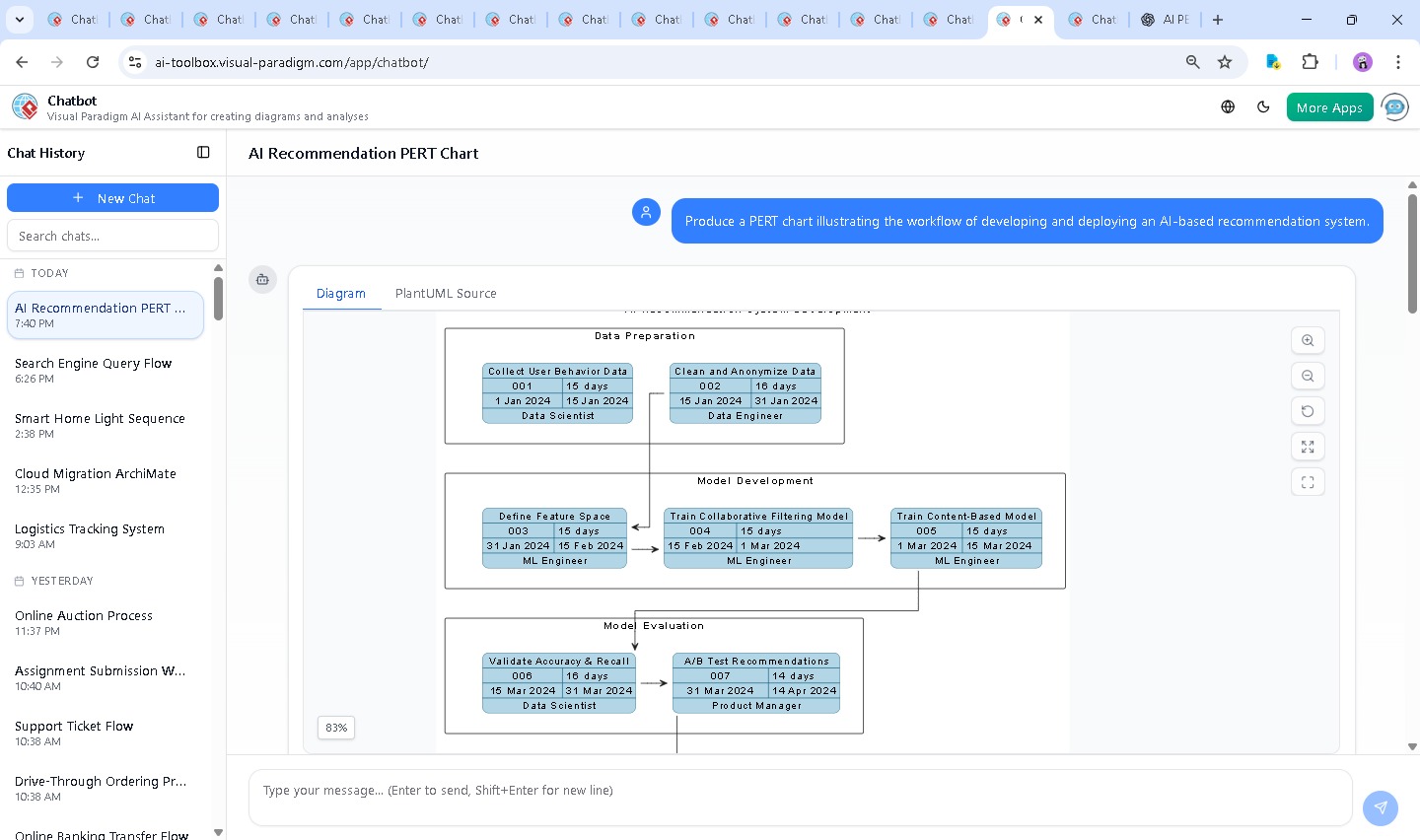Click the 83% zoom level control
This screenshot has height=840, width=1420.
(335, 728)
